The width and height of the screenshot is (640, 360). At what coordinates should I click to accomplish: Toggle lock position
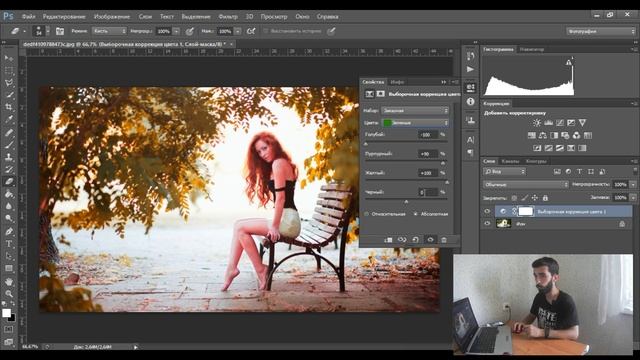coord(535,198)
